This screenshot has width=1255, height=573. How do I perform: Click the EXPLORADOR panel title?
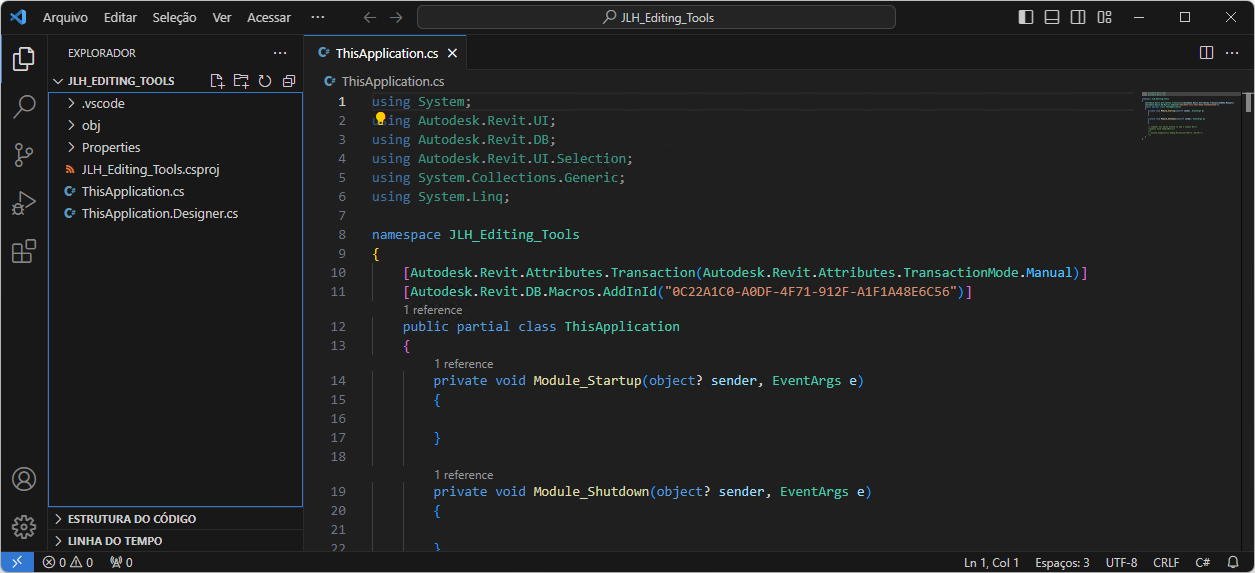point(102,53)
